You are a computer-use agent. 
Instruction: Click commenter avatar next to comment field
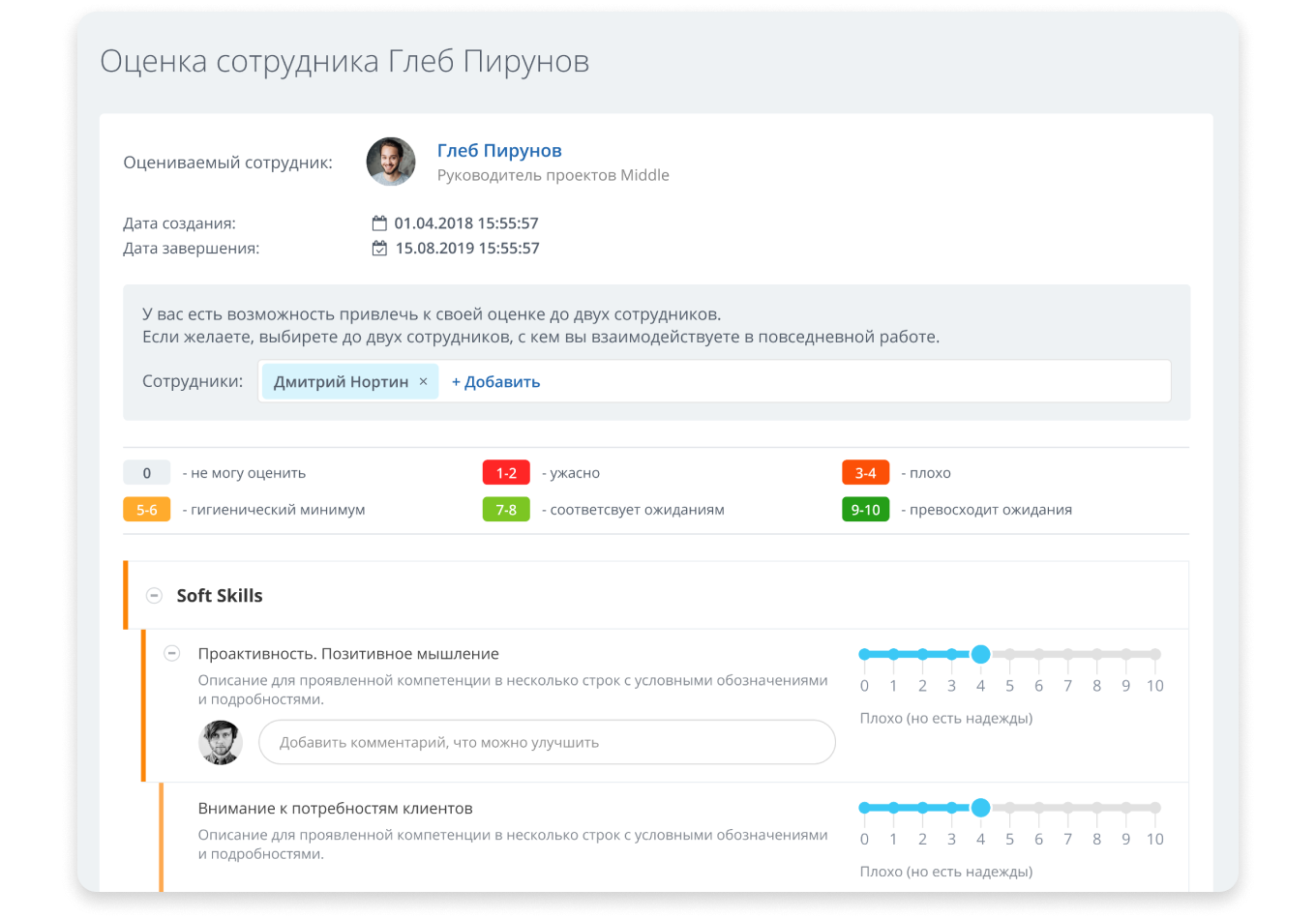[221, 742]
